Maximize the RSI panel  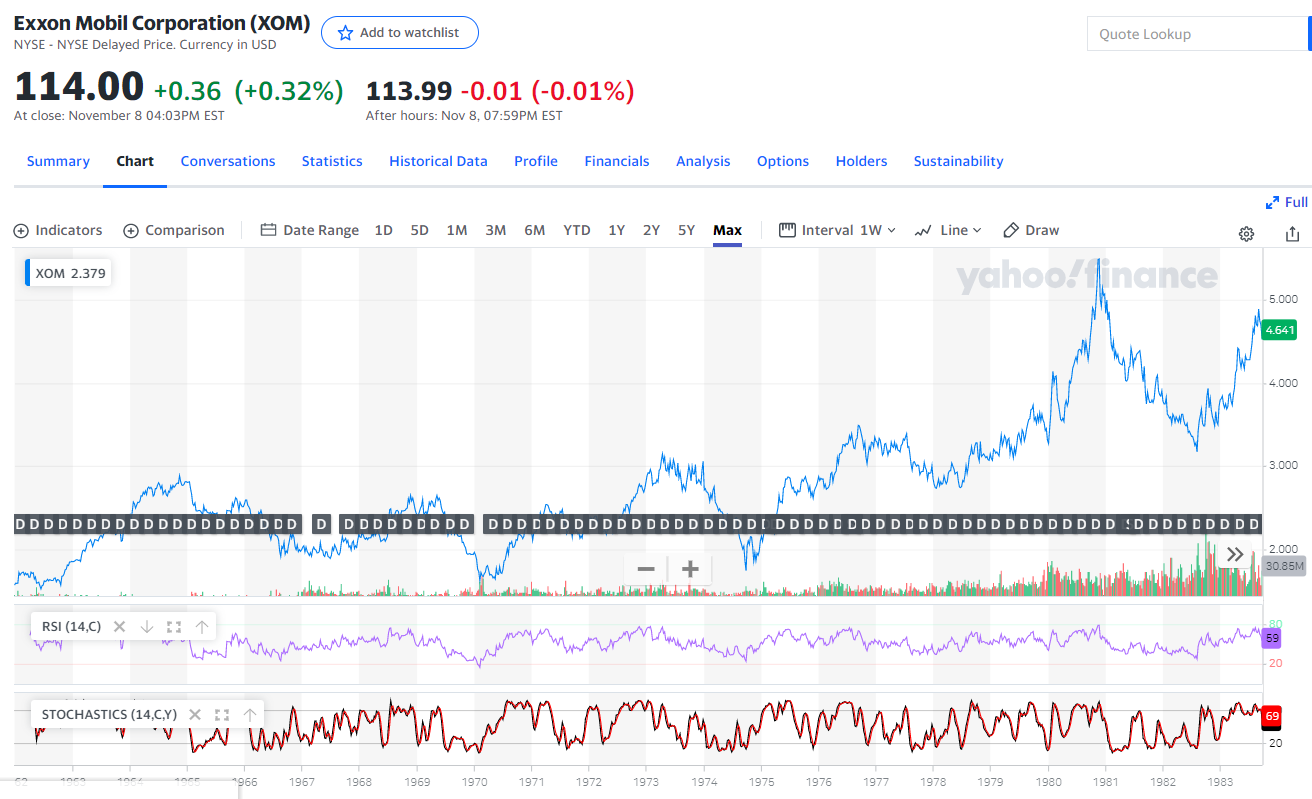174,627
